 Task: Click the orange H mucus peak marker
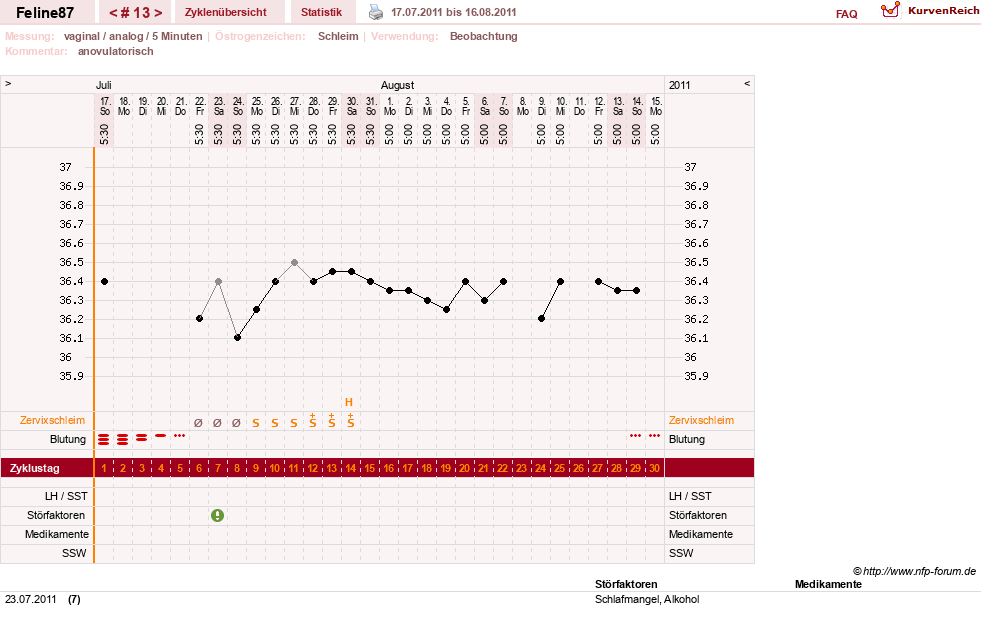click(349, 402)
